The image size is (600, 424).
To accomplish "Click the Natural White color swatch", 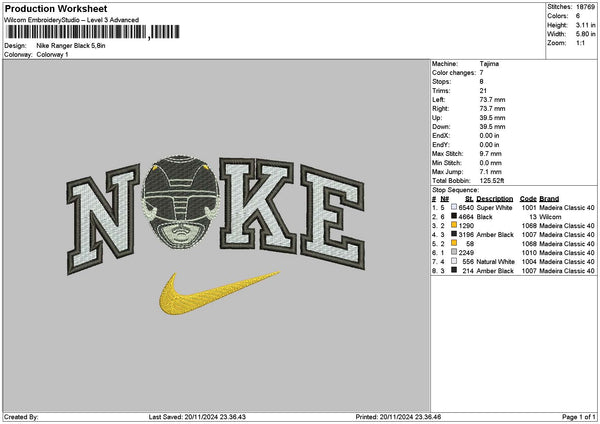I will [x=454, y=261].
